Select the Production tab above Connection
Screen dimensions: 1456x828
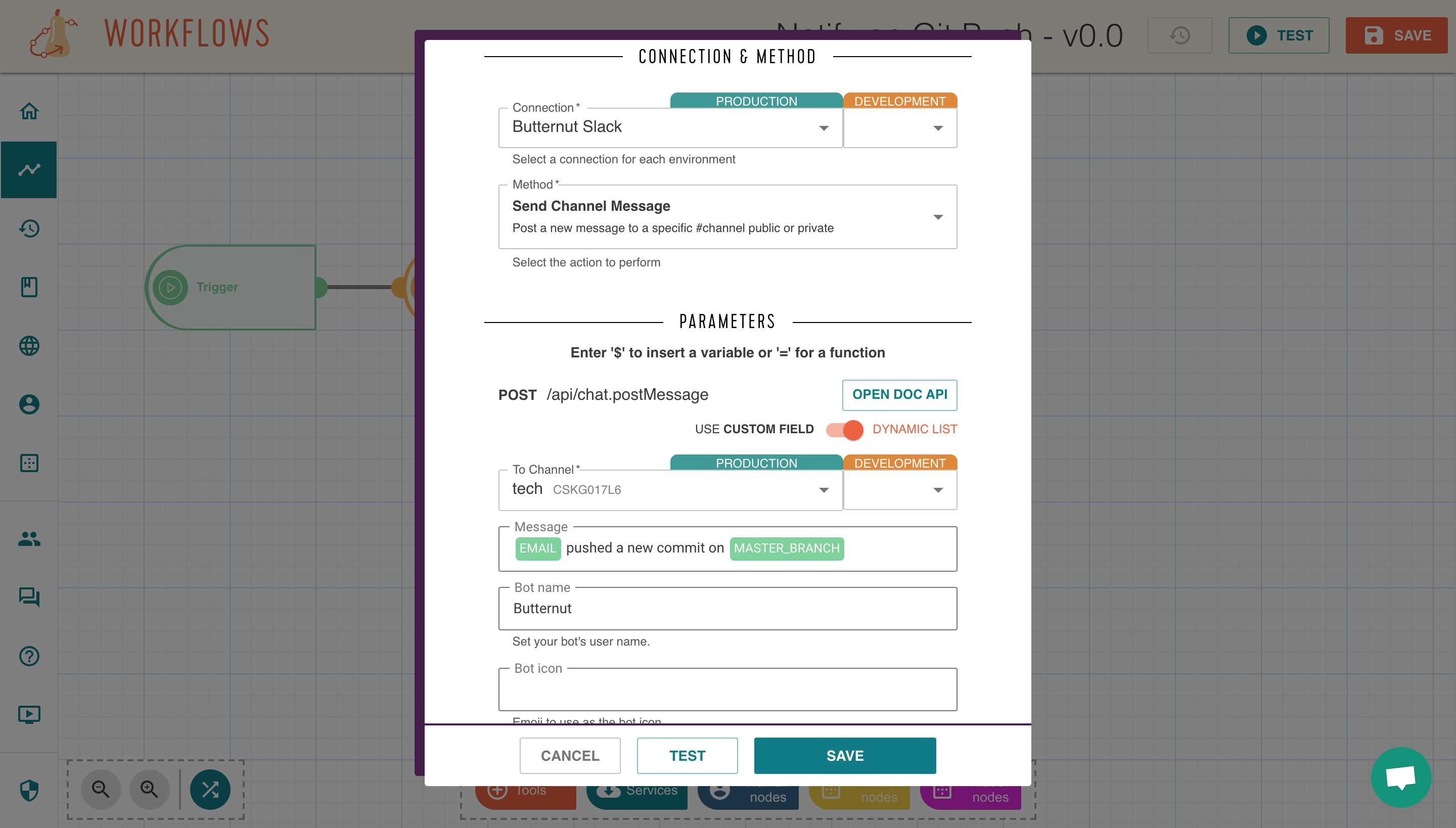(x=756, y=101)
